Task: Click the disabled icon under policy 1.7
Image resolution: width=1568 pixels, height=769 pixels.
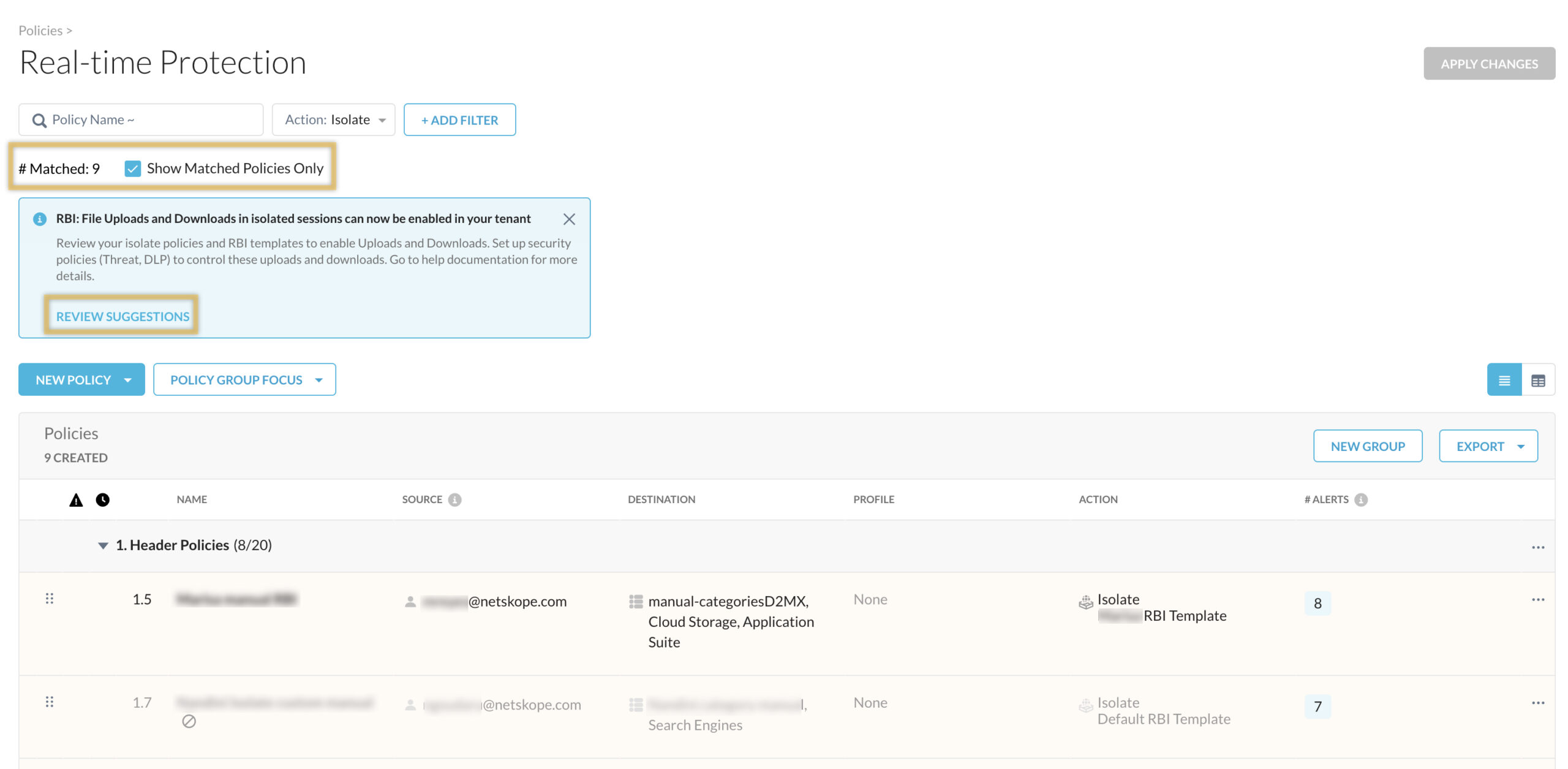Action: (189, 721)
